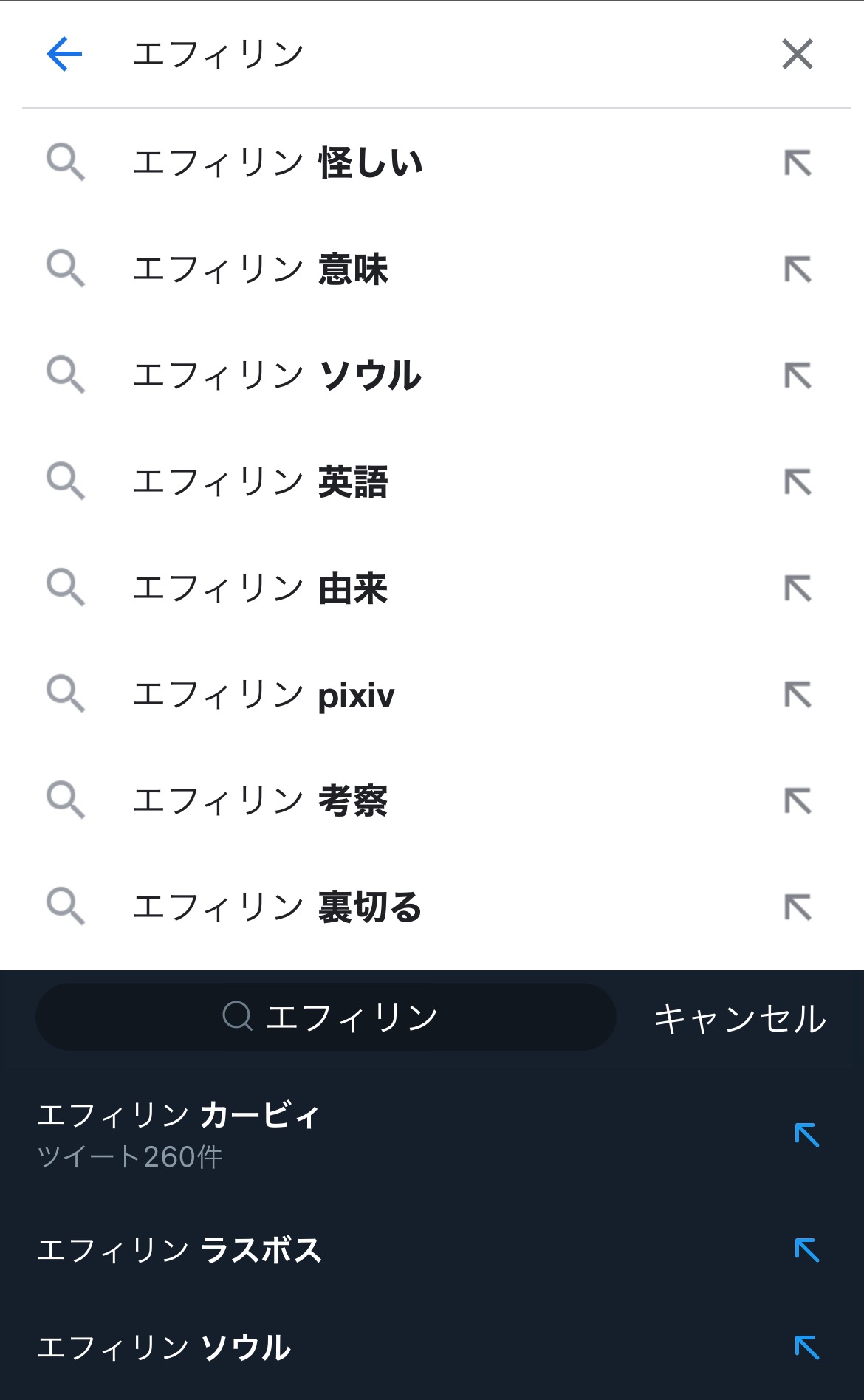Tap the arrow next to エフィリン 考察

click(798, 801)
